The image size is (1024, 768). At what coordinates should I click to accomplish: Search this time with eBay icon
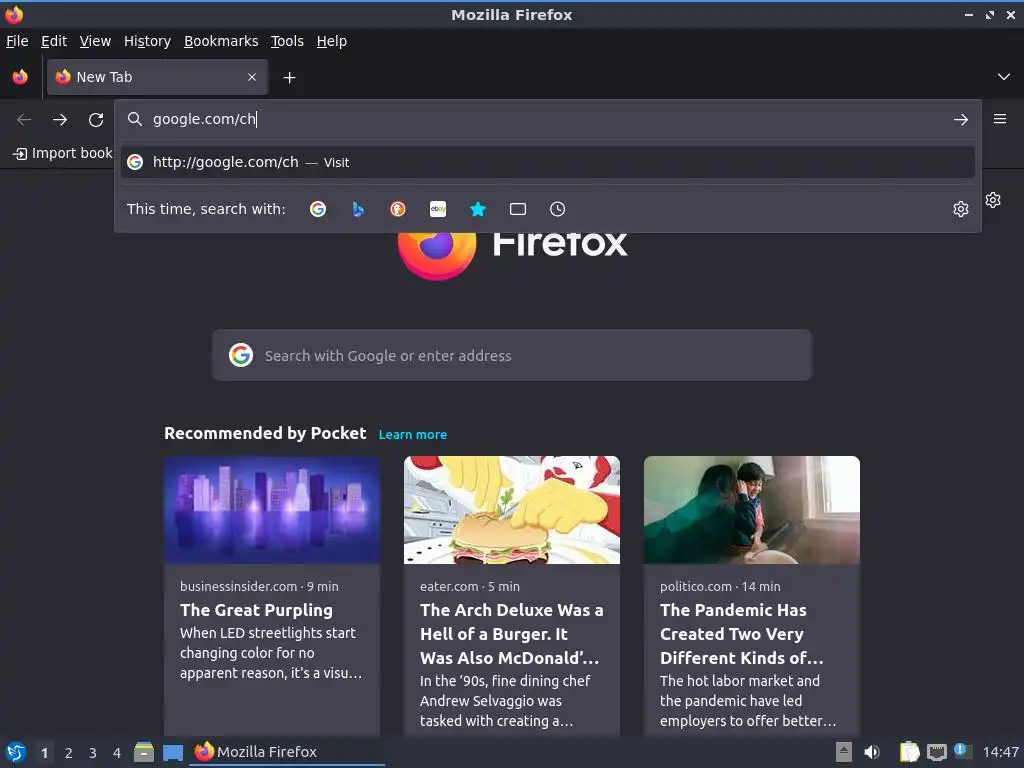tap(438, 209)
